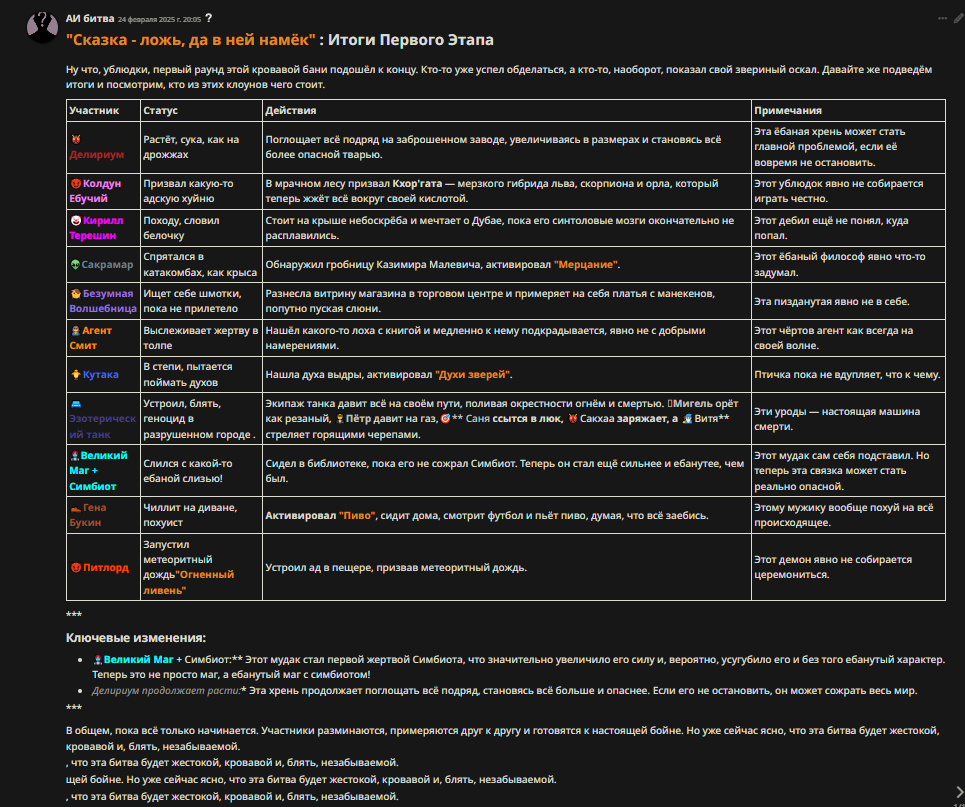Viewport: 965px width, 807px height.
Task: Click italic text "Делириум продолжает расти:"
Action: (166, 691)
